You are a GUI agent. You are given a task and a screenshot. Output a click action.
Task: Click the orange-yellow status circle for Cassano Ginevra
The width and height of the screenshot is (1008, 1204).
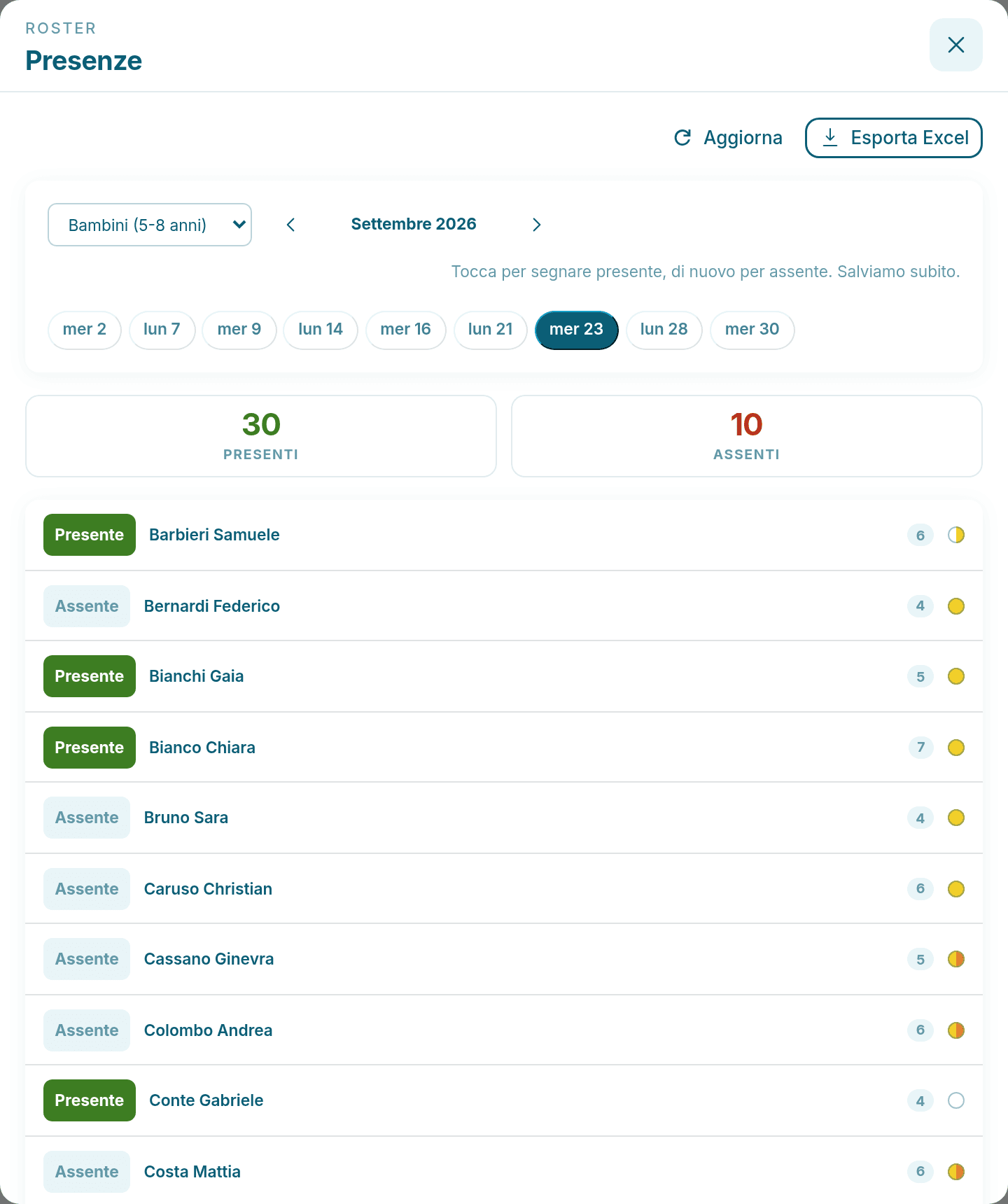click(956, 959)
